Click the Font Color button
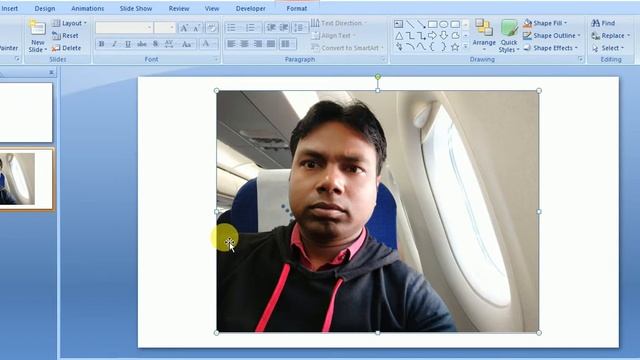The height and width of the screenshot is (360, 640). [x=206, y=44]
